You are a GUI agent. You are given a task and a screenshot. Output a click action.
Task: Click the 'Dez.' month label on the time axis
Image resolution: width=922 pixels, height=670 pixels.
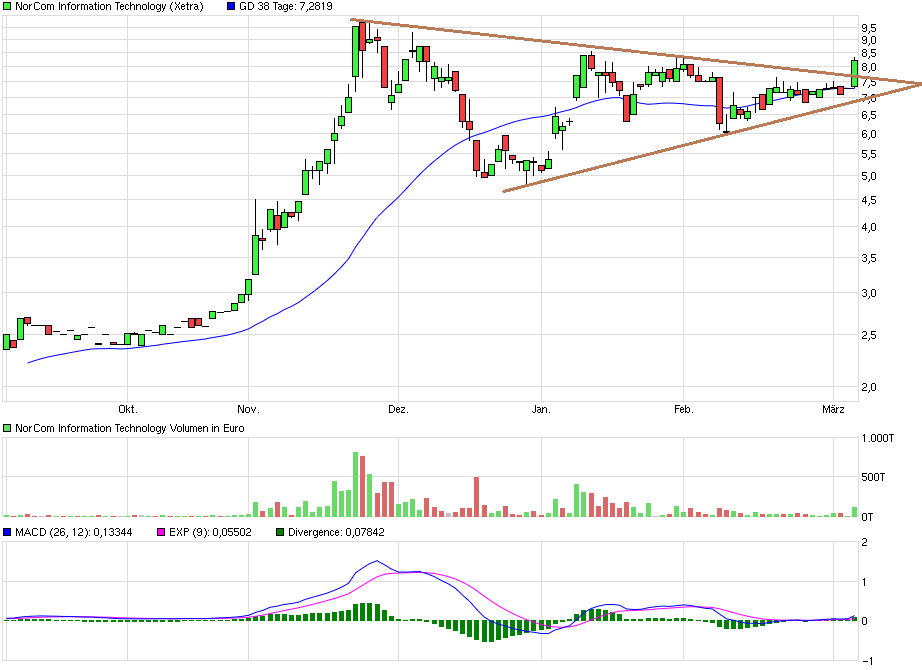click(398, 409)
